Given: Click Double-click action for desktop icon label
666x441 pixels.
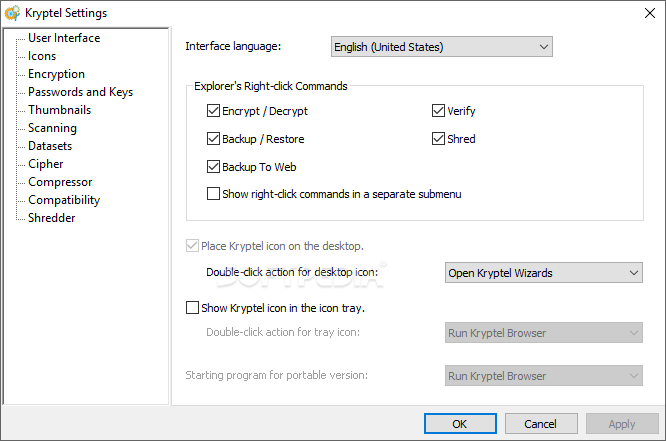Looking at the screenshot, I should 292,272.
